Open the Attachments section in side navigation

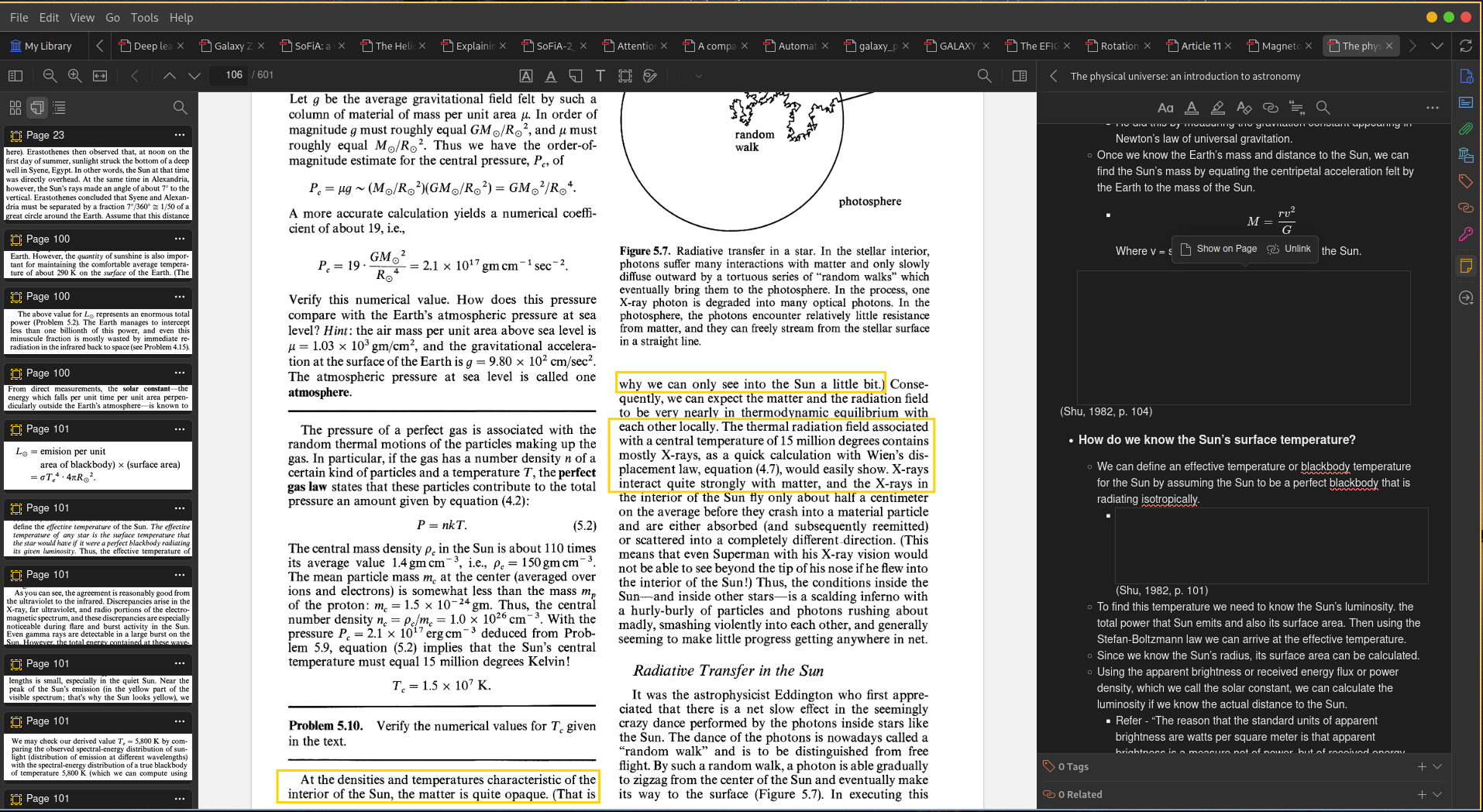[x=1466, y=129]
